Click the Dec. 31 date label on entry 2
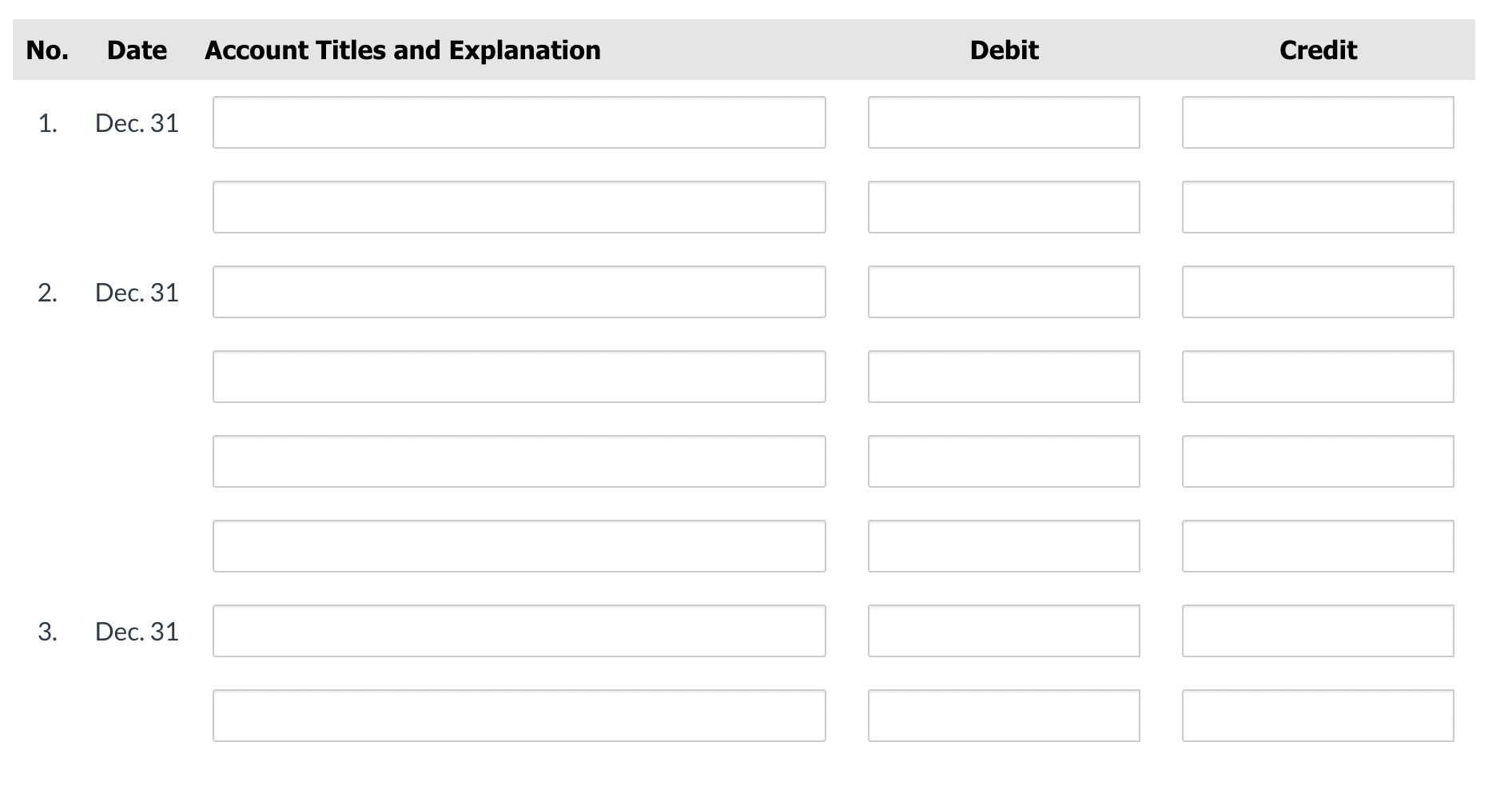This screenshot has width=1512, height=798. click(x=137, y=292)
